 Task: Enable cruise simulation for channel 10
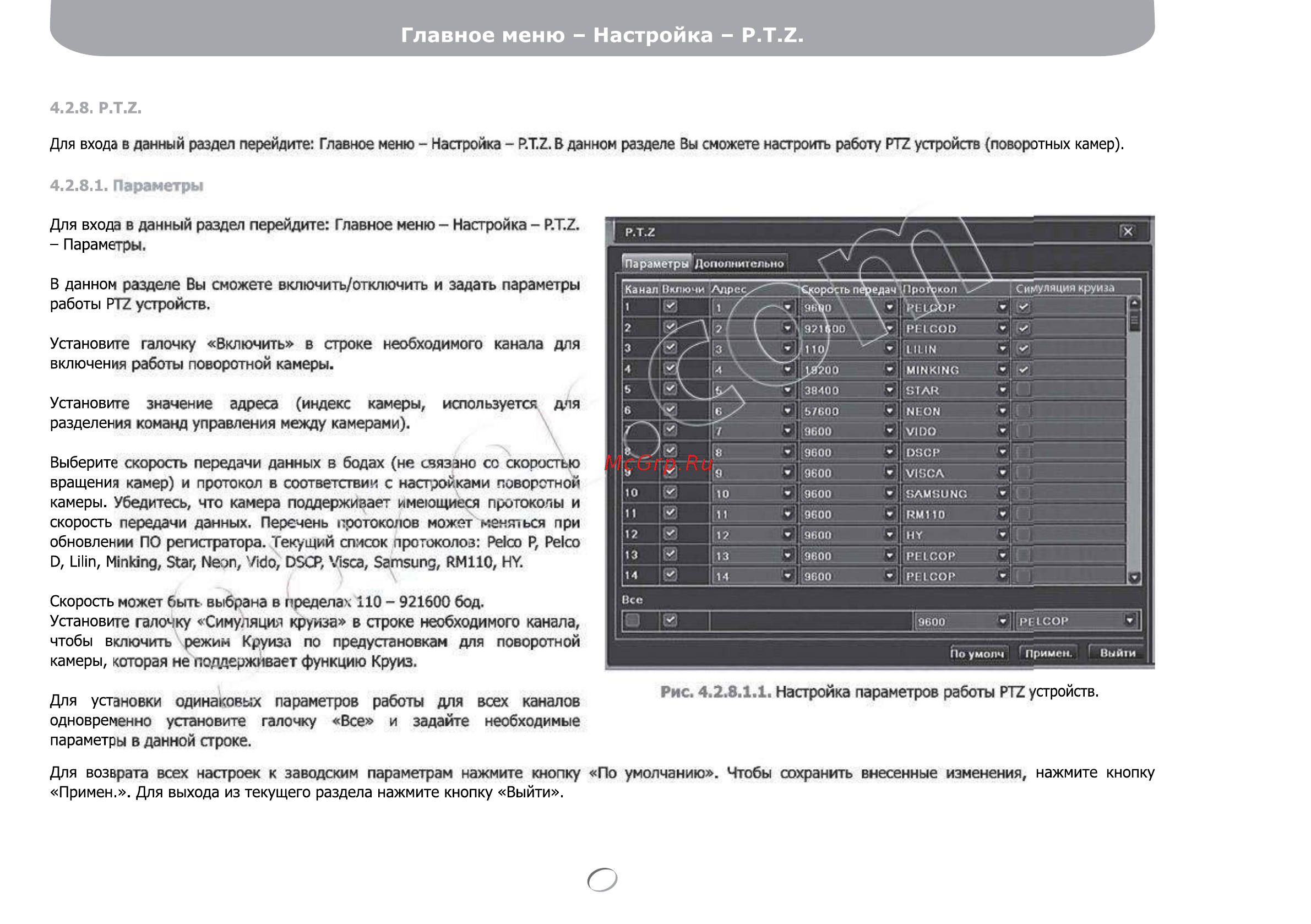(x=1023, y=493)
